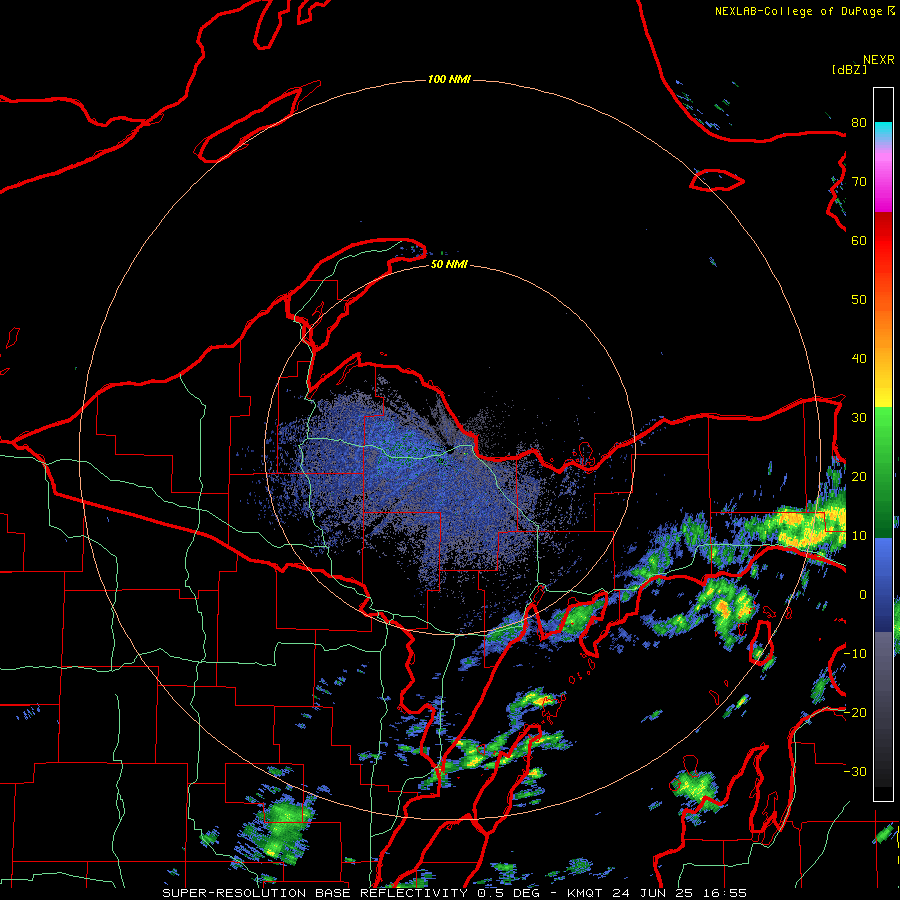Click the 40 dBZ scale value
Image resolution: width=900 pixels, height=900 pixels.
pos(859,359)
